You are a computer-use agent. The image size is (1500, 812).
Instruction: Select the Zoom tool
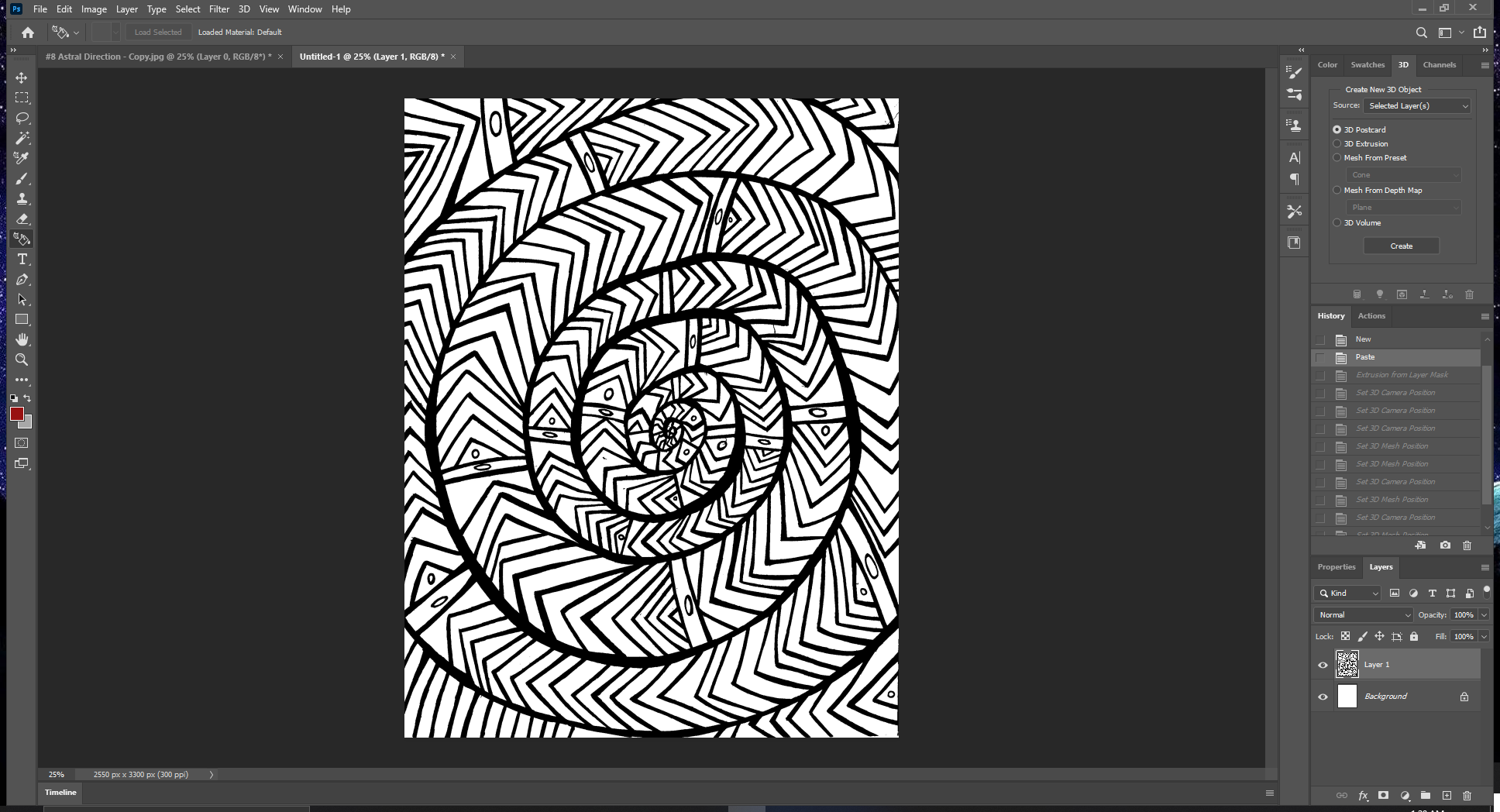(22, 360)
